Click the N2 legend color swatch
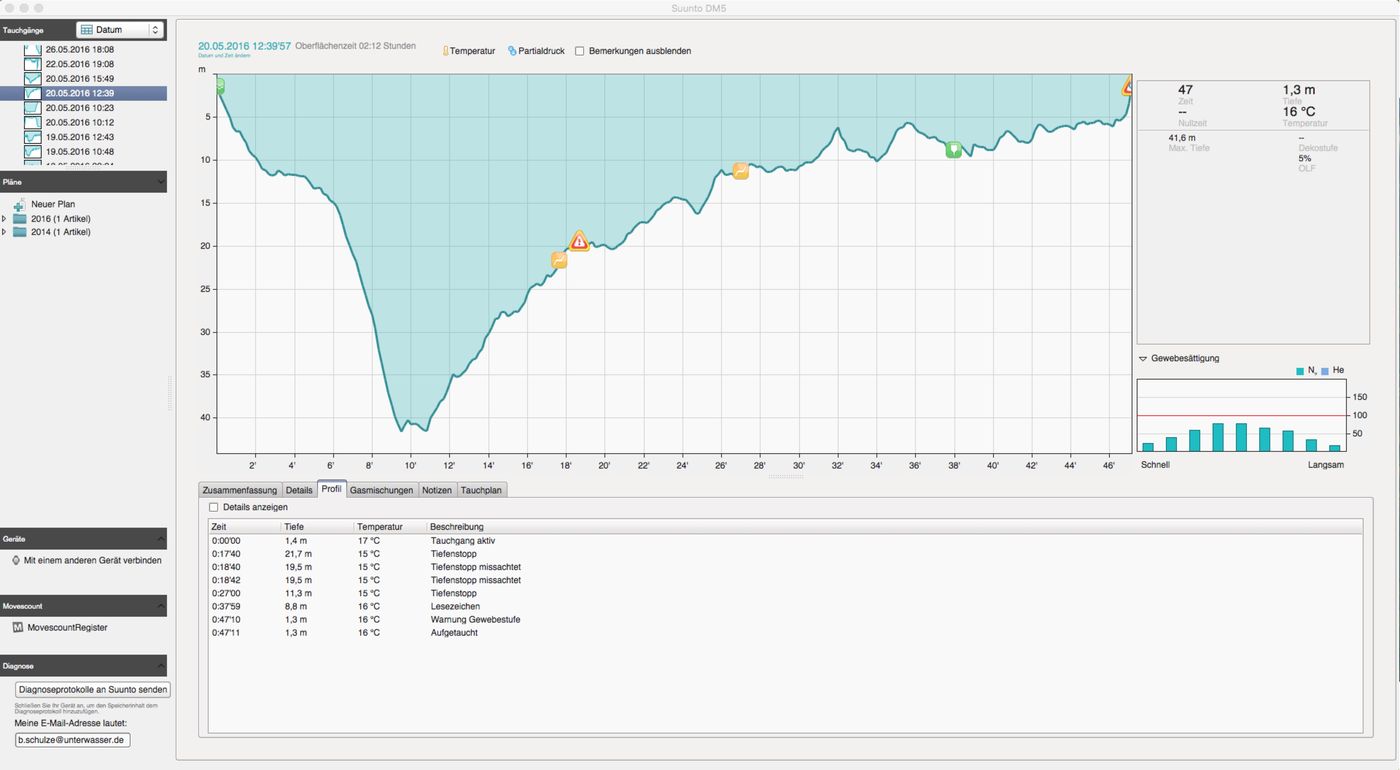Screen dimensions: 1400x770 [1300, 371]
